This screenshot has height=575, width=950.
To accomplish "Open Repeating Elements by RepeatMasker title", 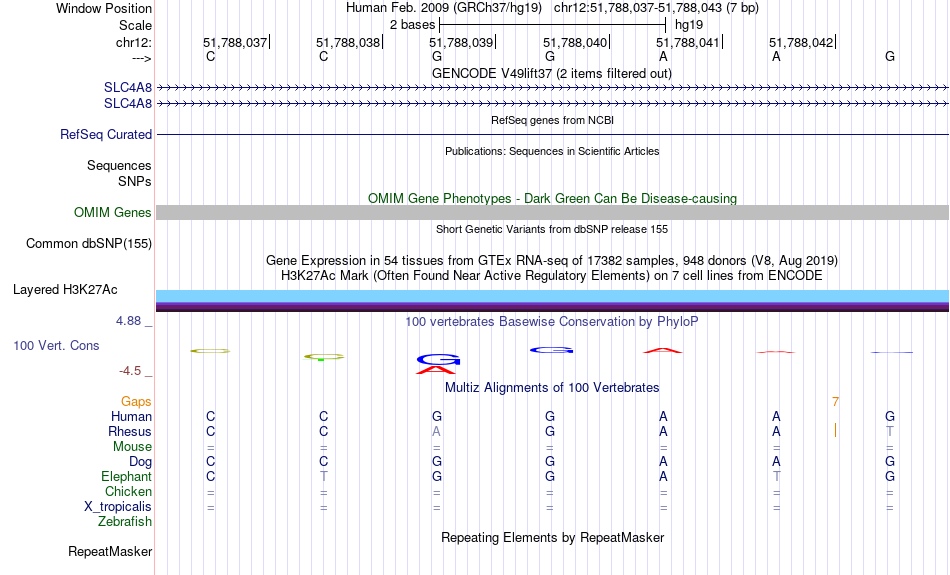I will [553, 537].
